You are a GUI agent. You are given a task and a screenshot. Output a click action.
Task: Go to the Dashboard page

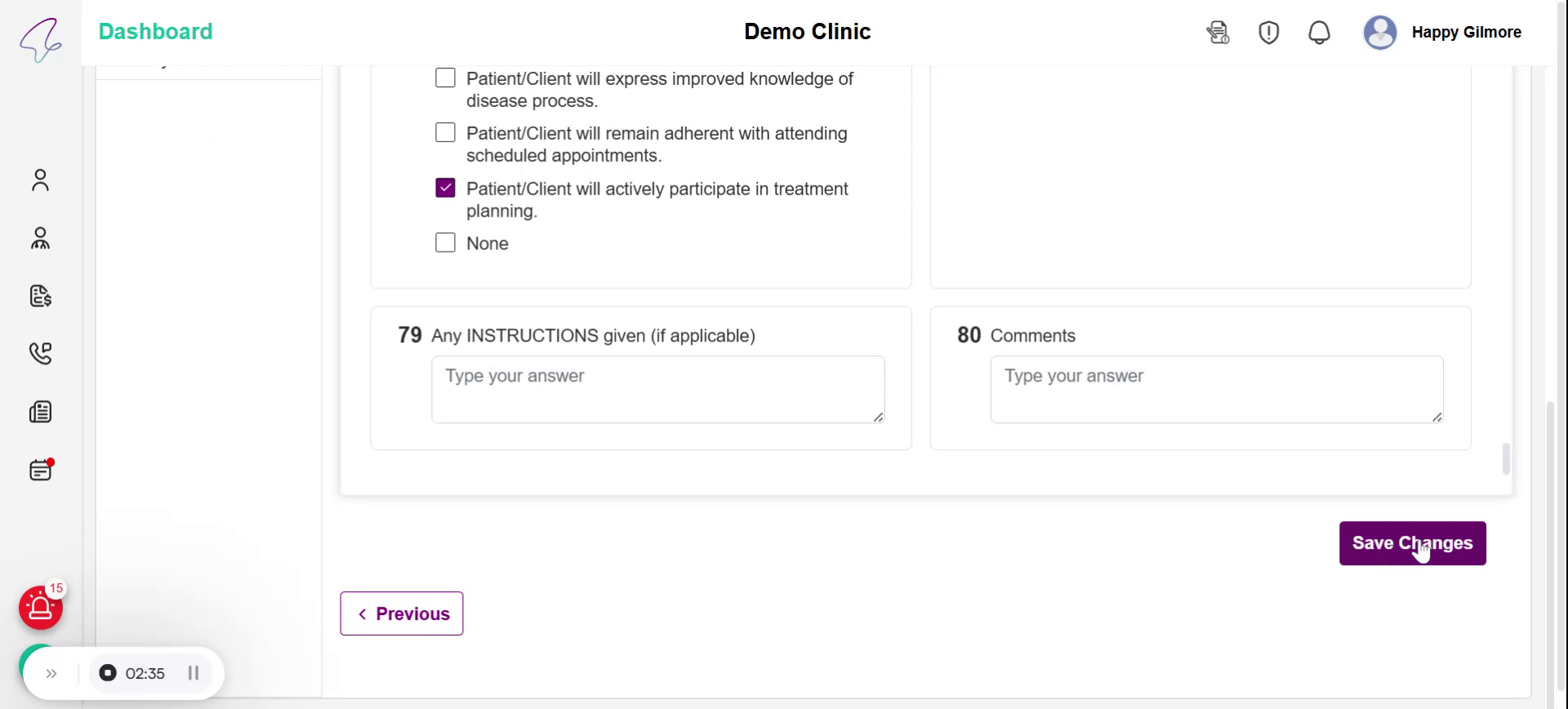(x=155, y=32)
